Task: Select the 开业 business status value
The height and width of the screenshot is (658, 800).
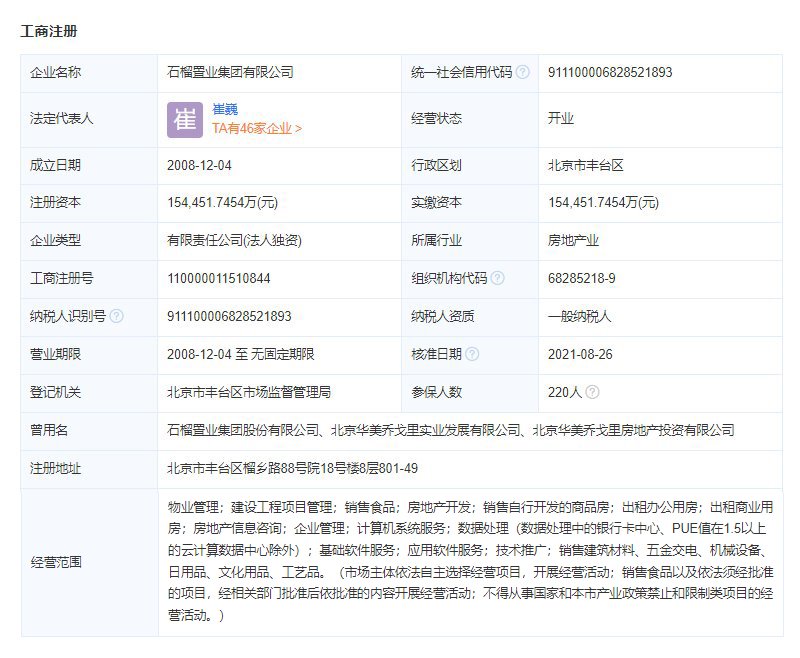Action: (561, 118)
